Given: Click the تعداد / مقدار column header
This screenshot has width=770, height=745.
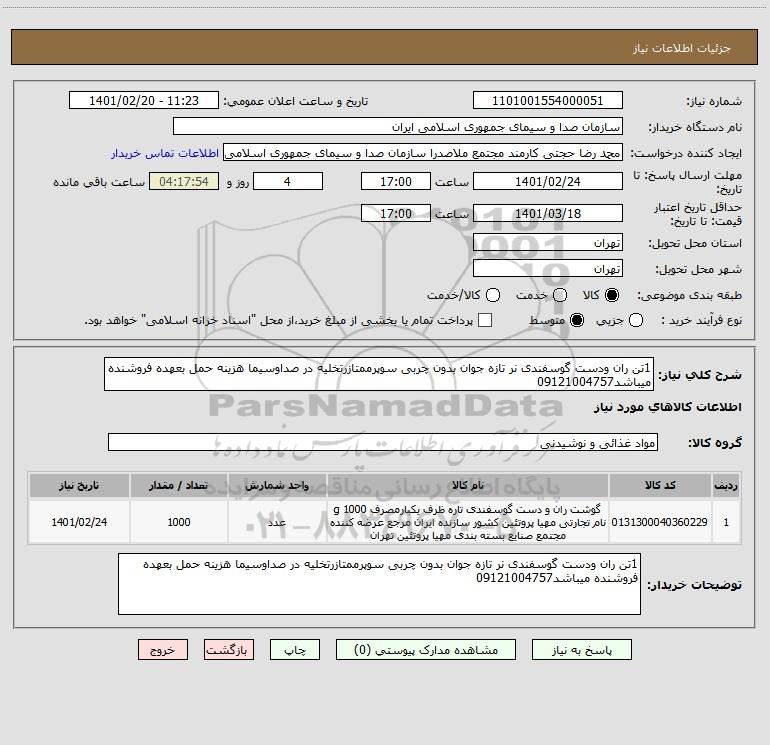Looking at the screenshot, I should pos(179,485).
